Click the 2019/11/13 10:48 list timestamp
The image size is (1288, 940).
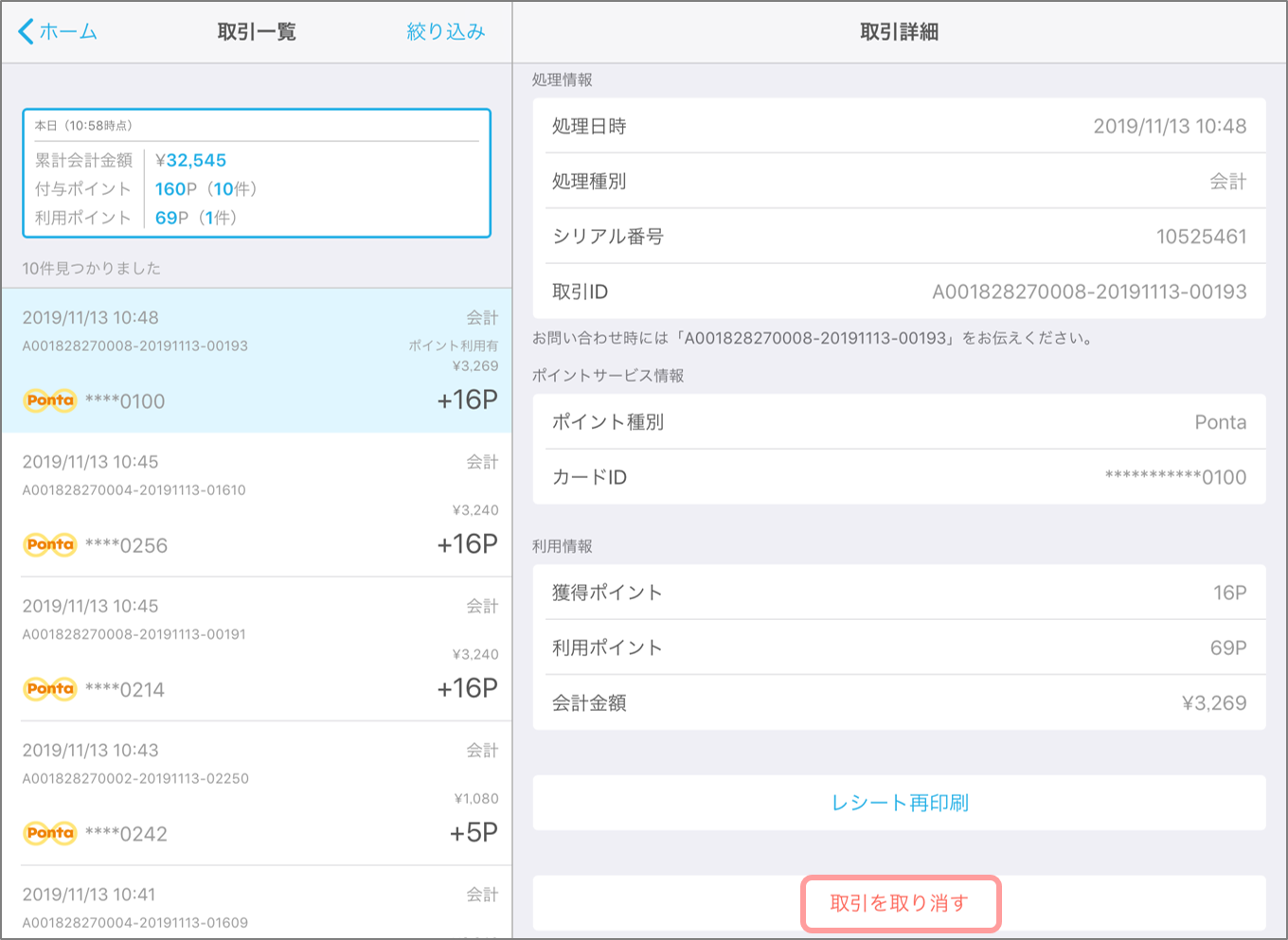90,317
